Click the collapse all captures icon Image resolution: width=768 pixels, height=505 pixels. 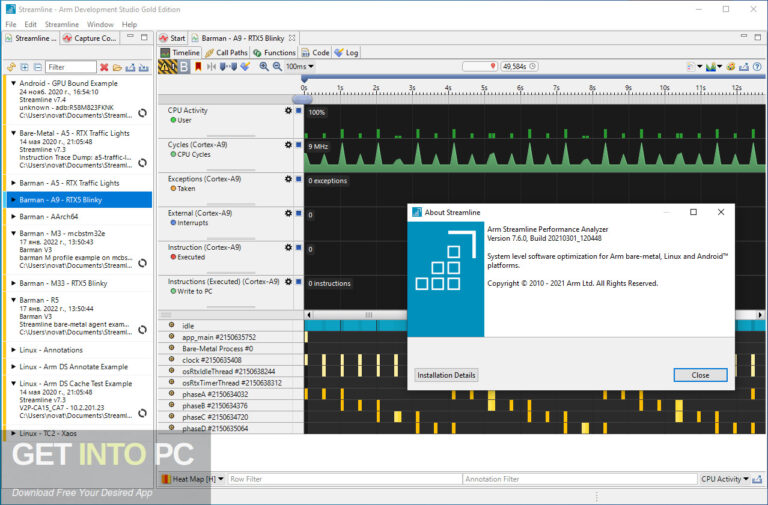pyautogui.click(x=37, y=67)
